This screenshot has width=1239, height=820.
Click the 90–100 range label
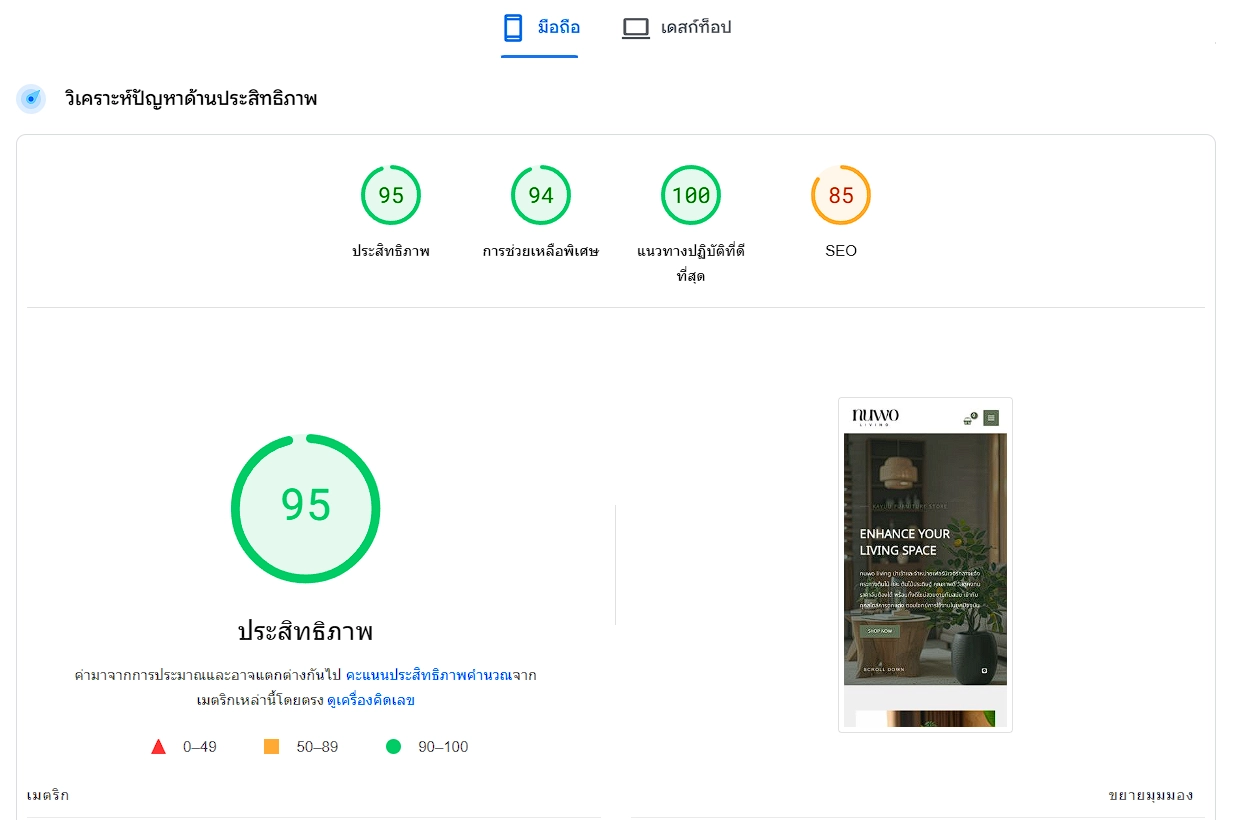pos(443,747)
